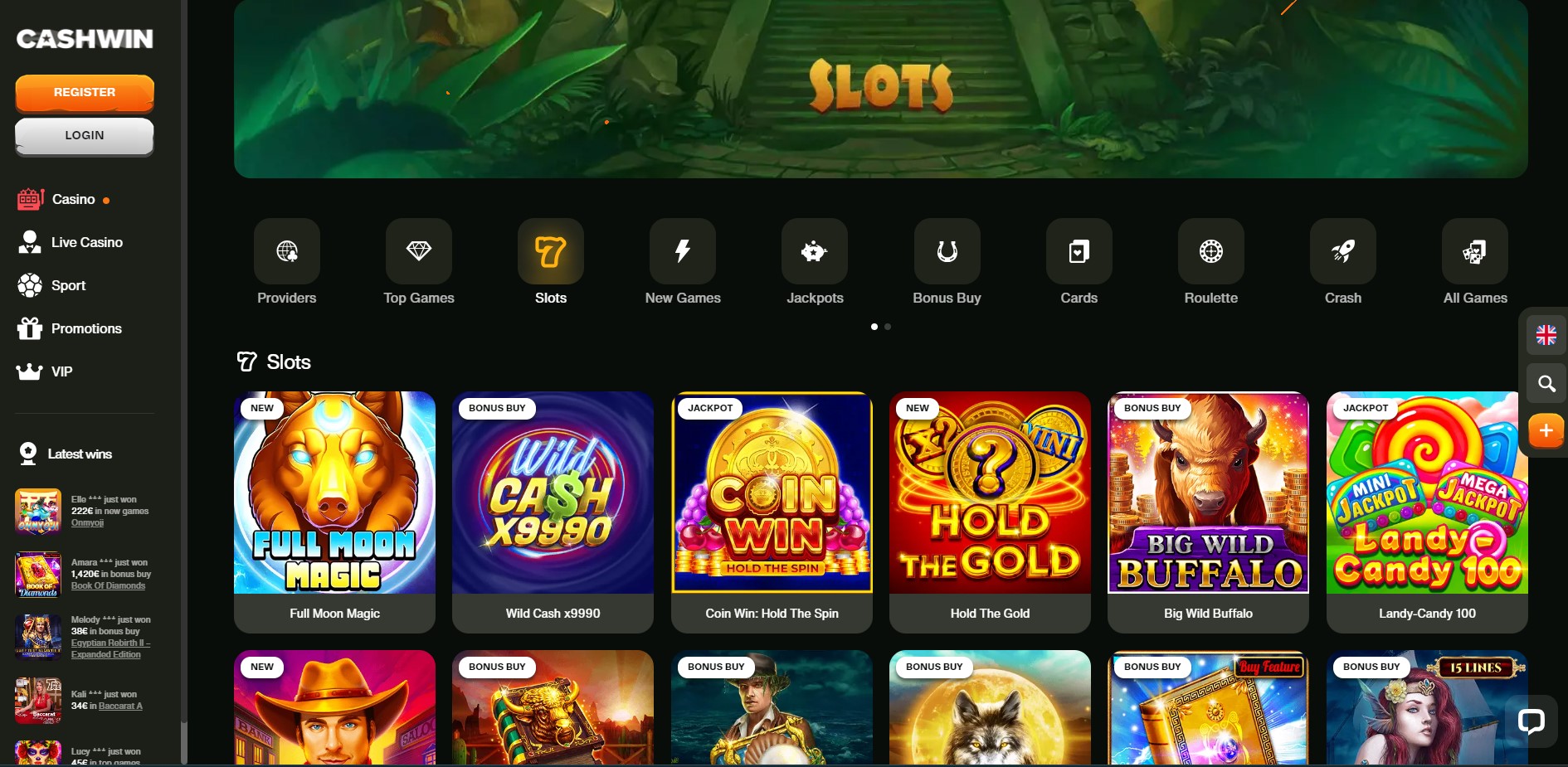Screen dimensions: 1568x767
Task: Select the Bonus Buy horseshoe icon
Action: (x=947, y=251)
